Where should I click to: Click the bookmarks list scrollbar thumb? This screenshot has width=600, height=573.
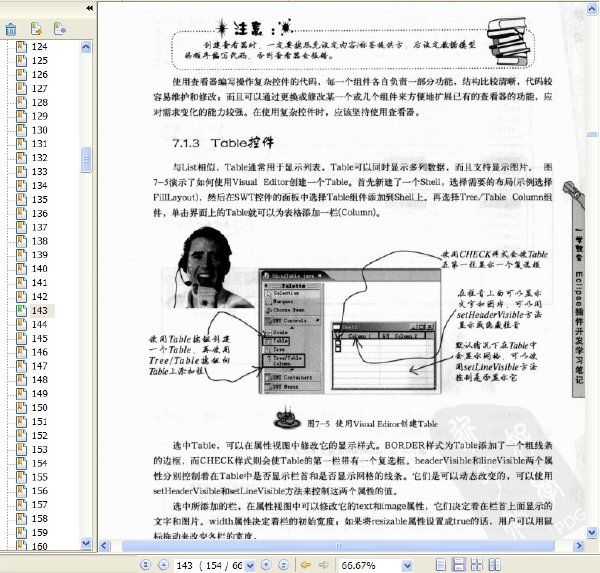point(86,159)
